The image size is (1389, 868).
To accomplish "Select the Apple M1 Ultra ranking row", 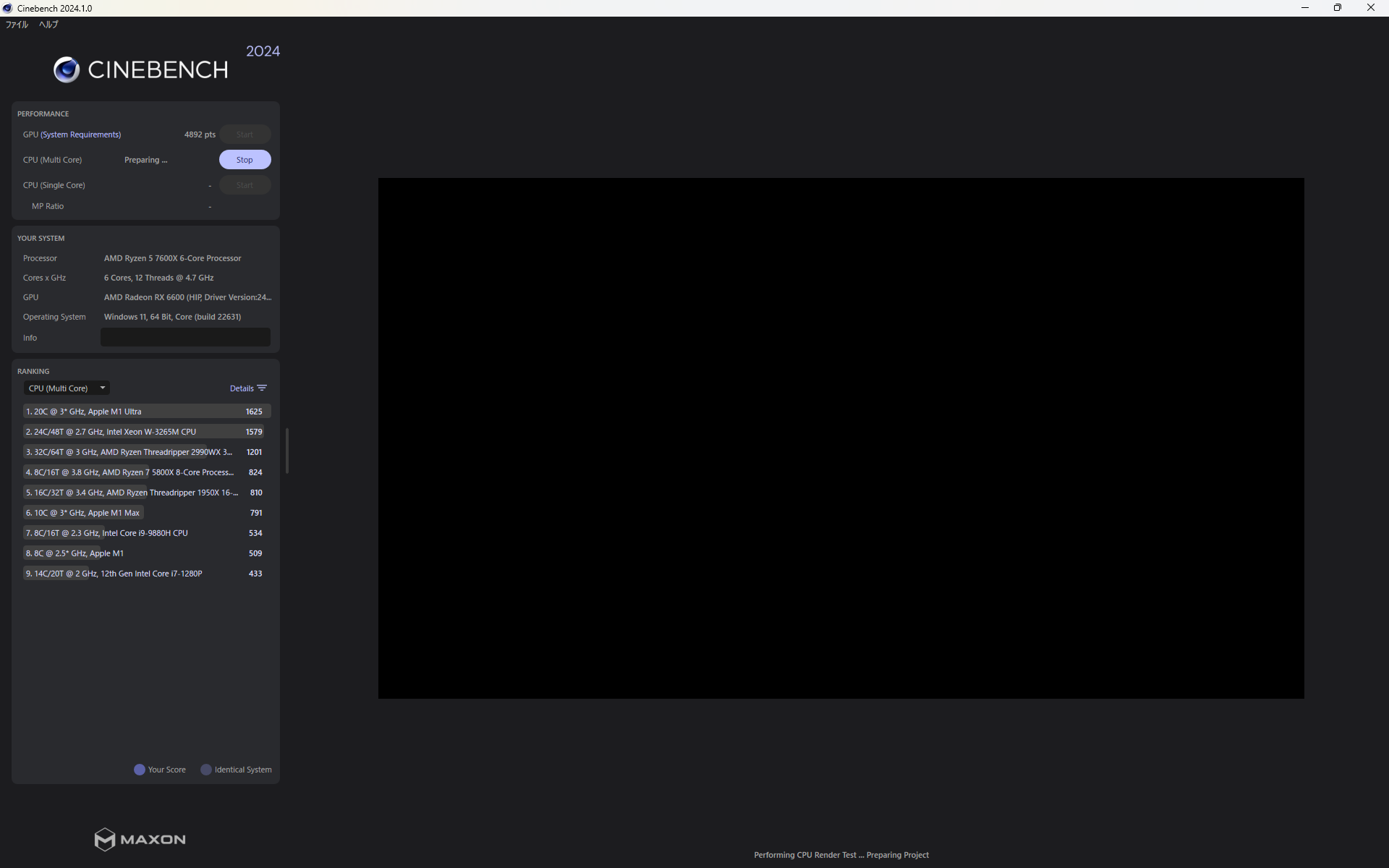I will tap(147, 412).
